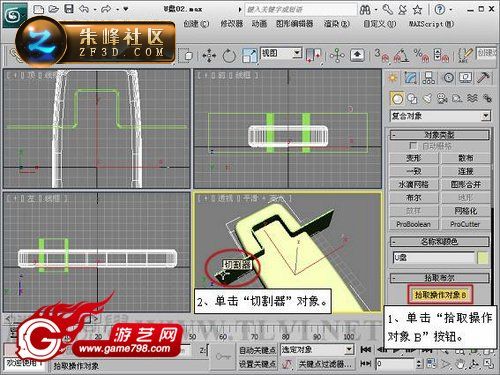500x375 pixels.
Task: Open the Utilities hammer panel
Action: coord(483,78)
